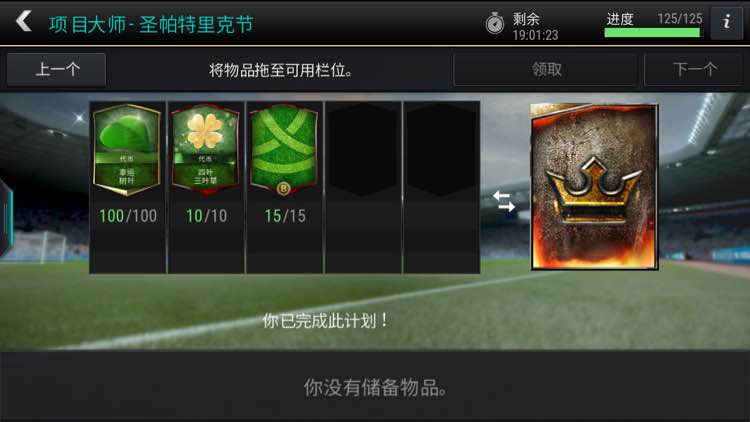Open the info icon panel

pos(727,22)
